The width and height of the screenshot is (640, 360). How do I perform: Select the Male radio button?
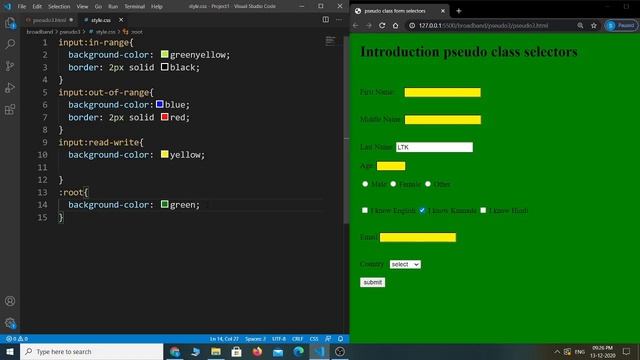pyautogui.click(x=365, y=184)
